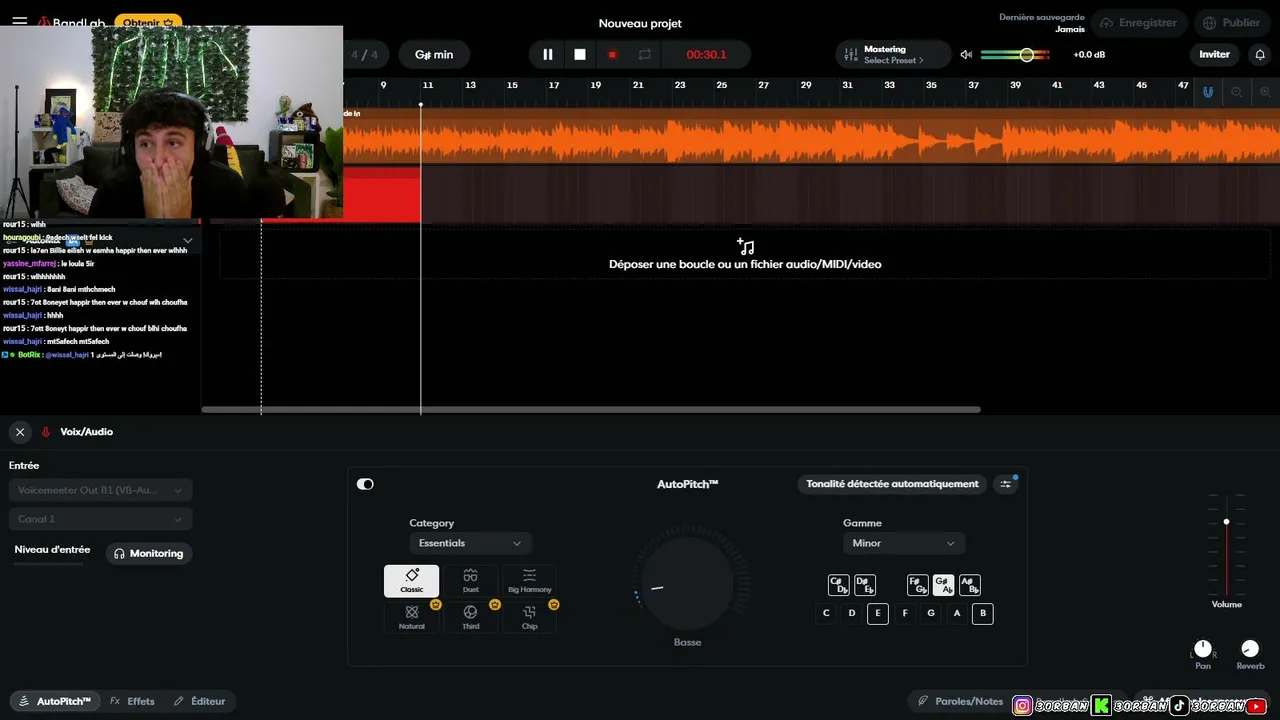Click the Tonalité détectée automatiquement button

(892, 484)
